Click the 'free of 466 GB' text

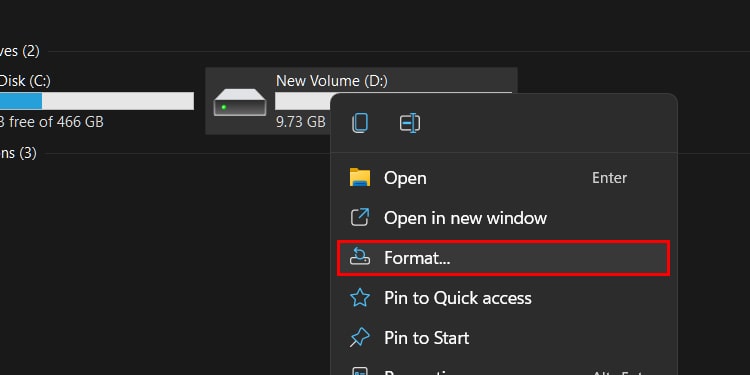tap(56, 122)
